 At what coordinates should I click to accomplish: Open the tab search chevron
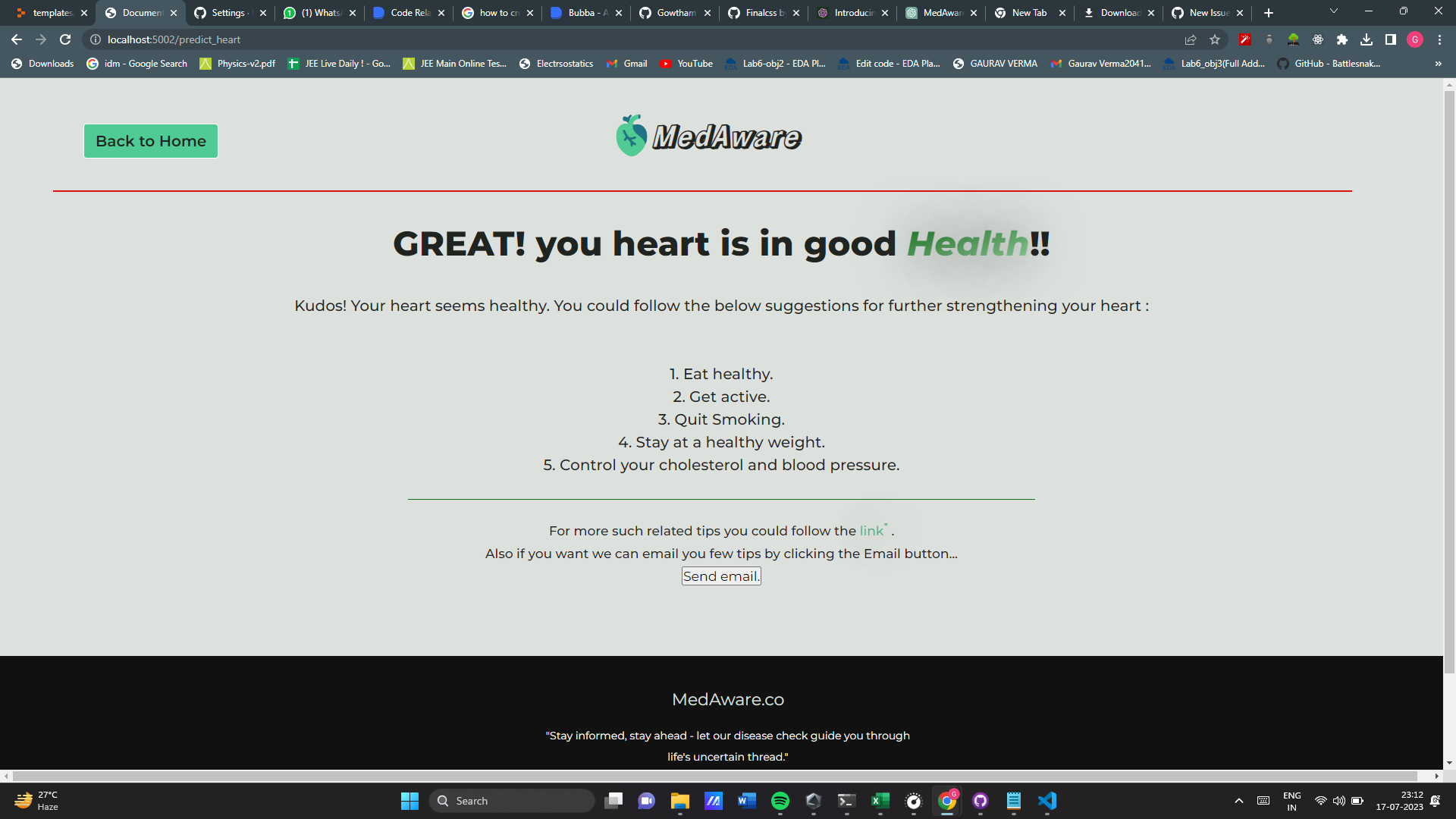1333,11
